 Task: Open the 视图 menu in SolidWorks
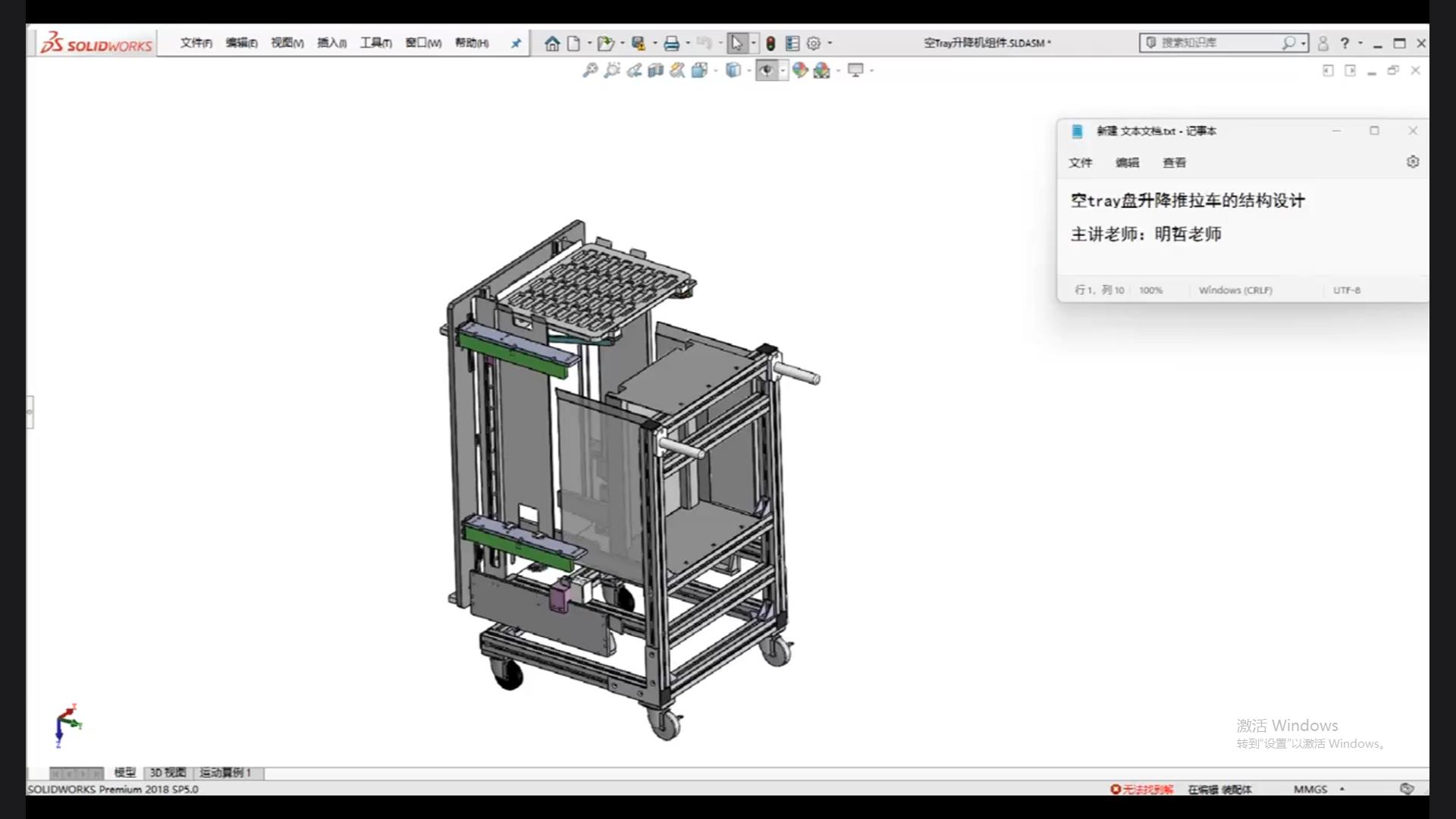[287, 43]
